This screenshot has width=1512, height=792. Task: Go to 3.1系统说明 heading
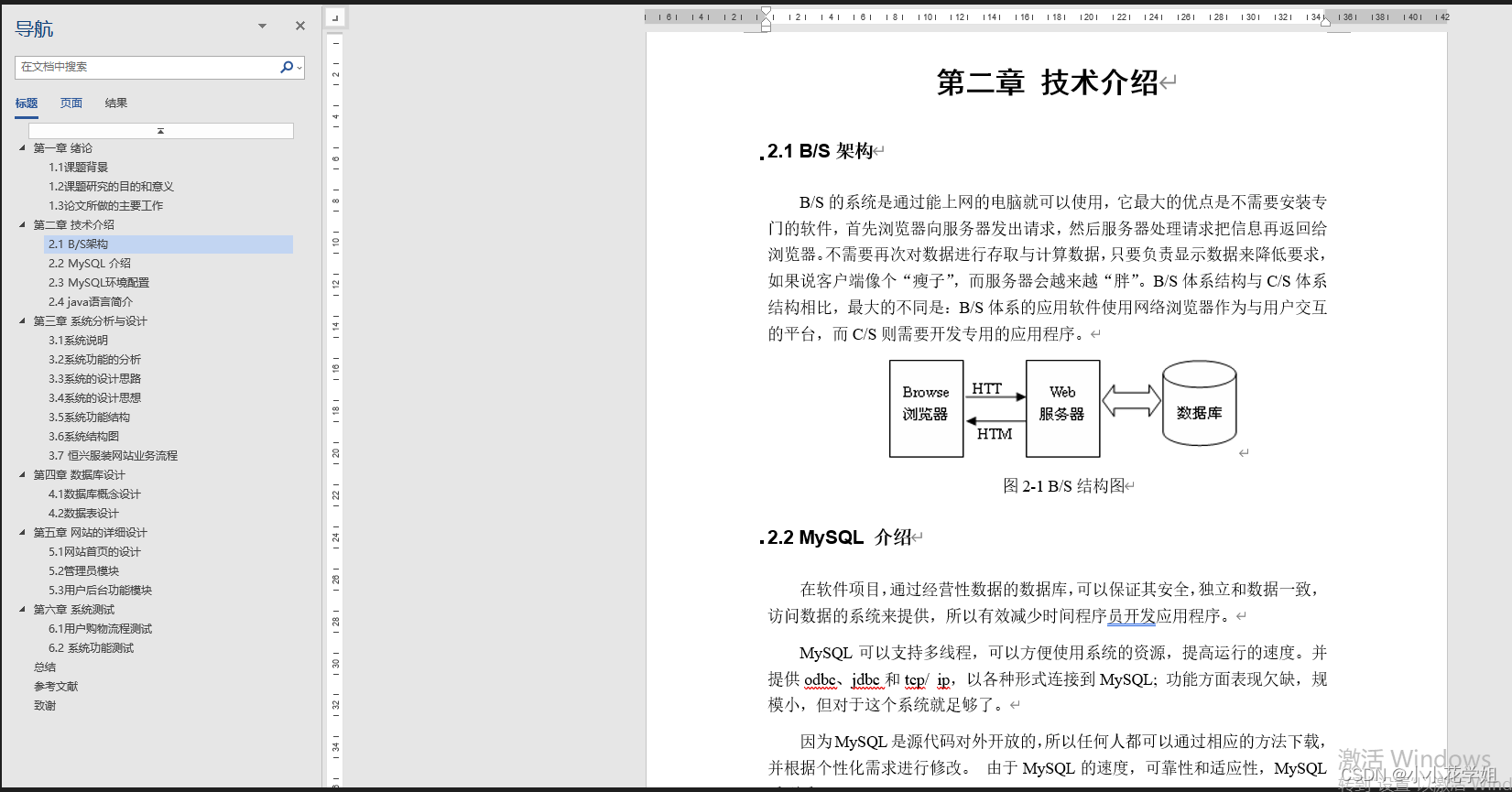point(79,341)
